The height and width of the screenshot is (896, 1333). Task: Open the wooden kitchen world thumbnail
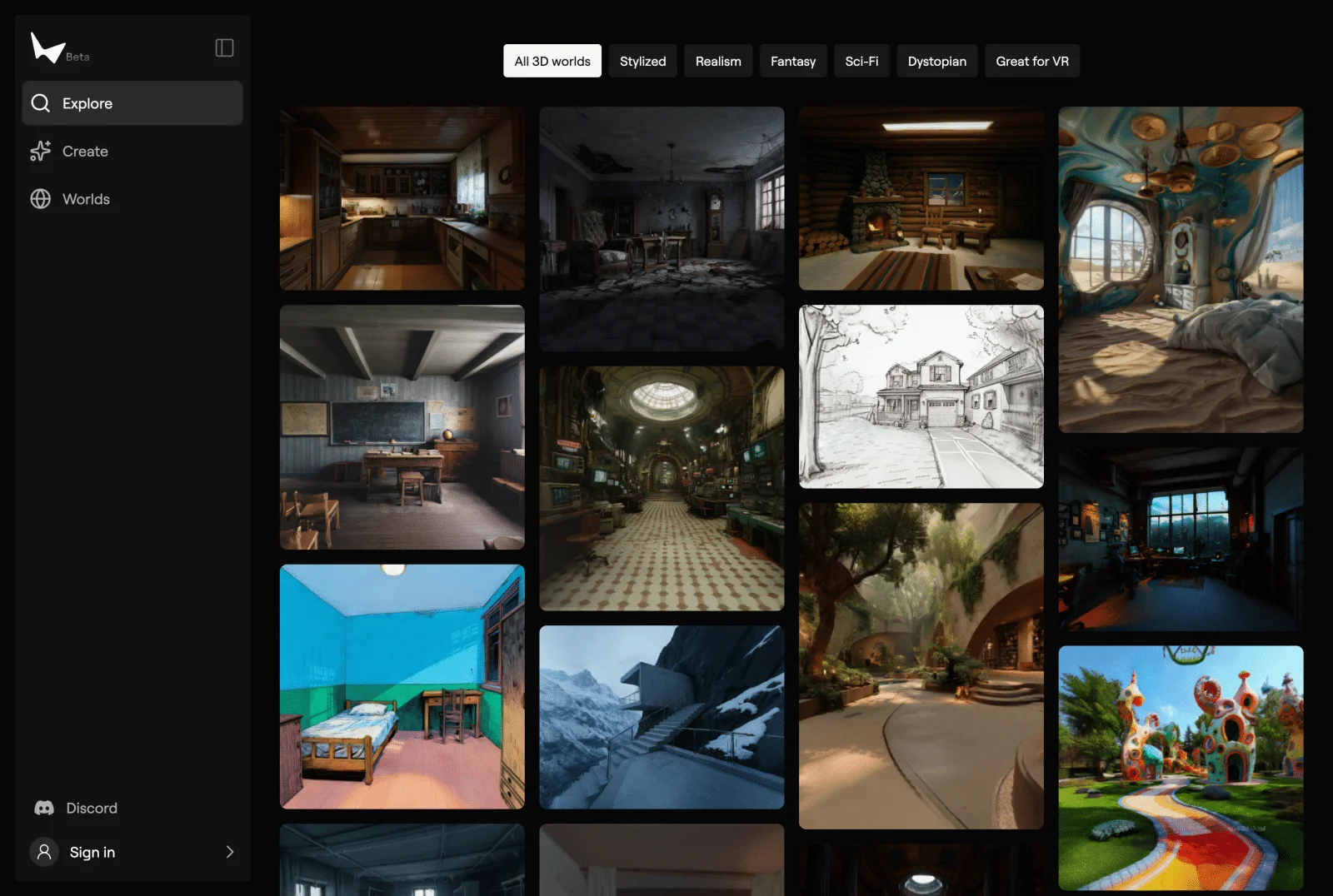[402, 198]
